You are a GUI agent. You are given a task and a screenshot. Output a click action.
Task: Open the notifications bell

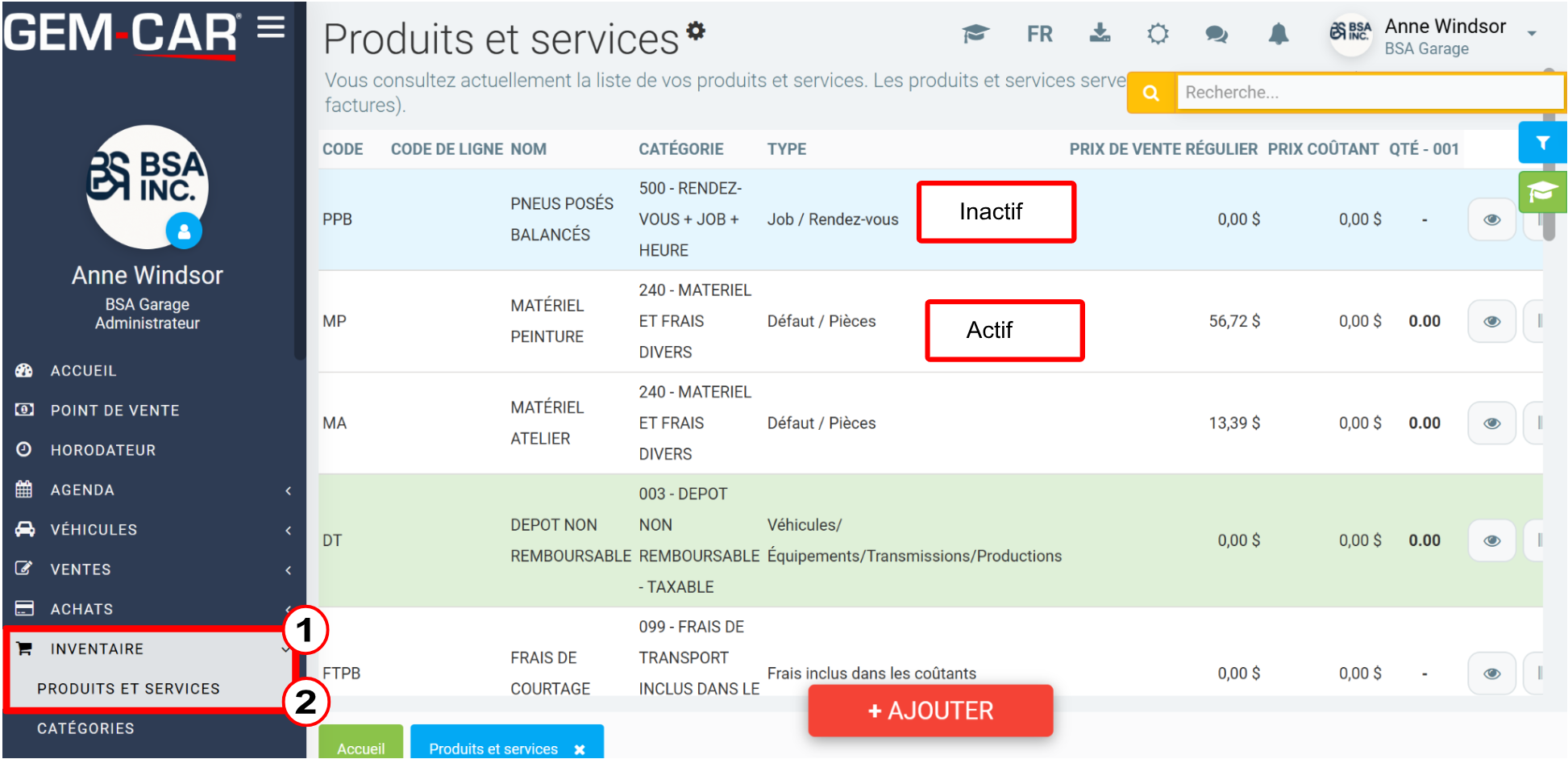(x=1279, y=34)
